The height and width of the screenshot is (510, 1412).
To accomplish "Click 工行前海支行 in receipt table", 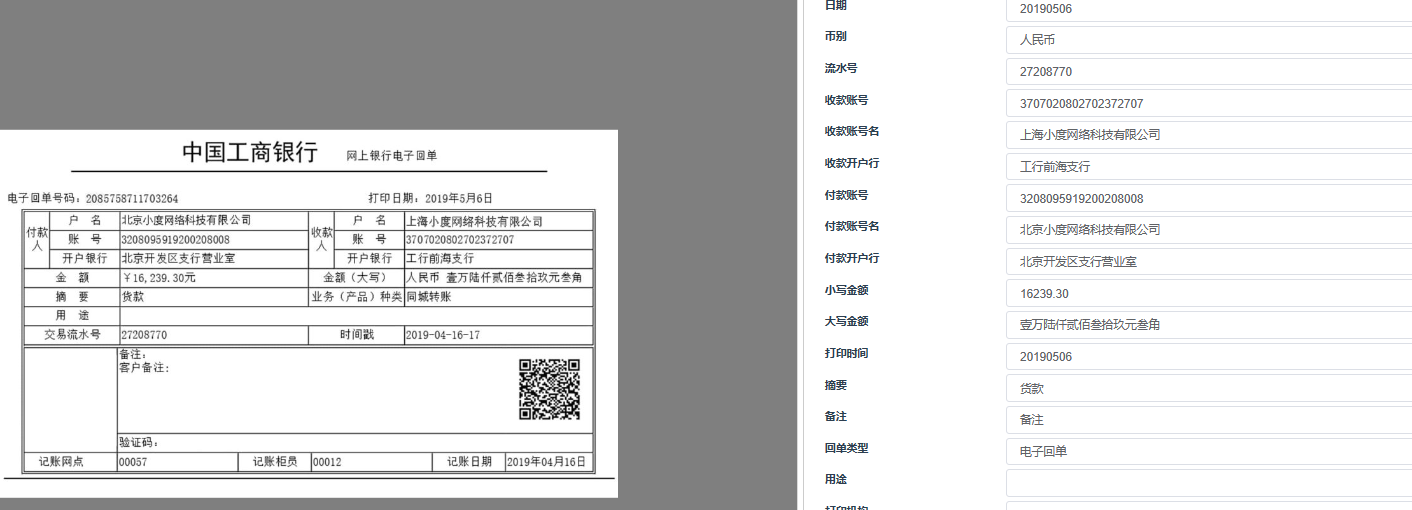I will 440,258.
